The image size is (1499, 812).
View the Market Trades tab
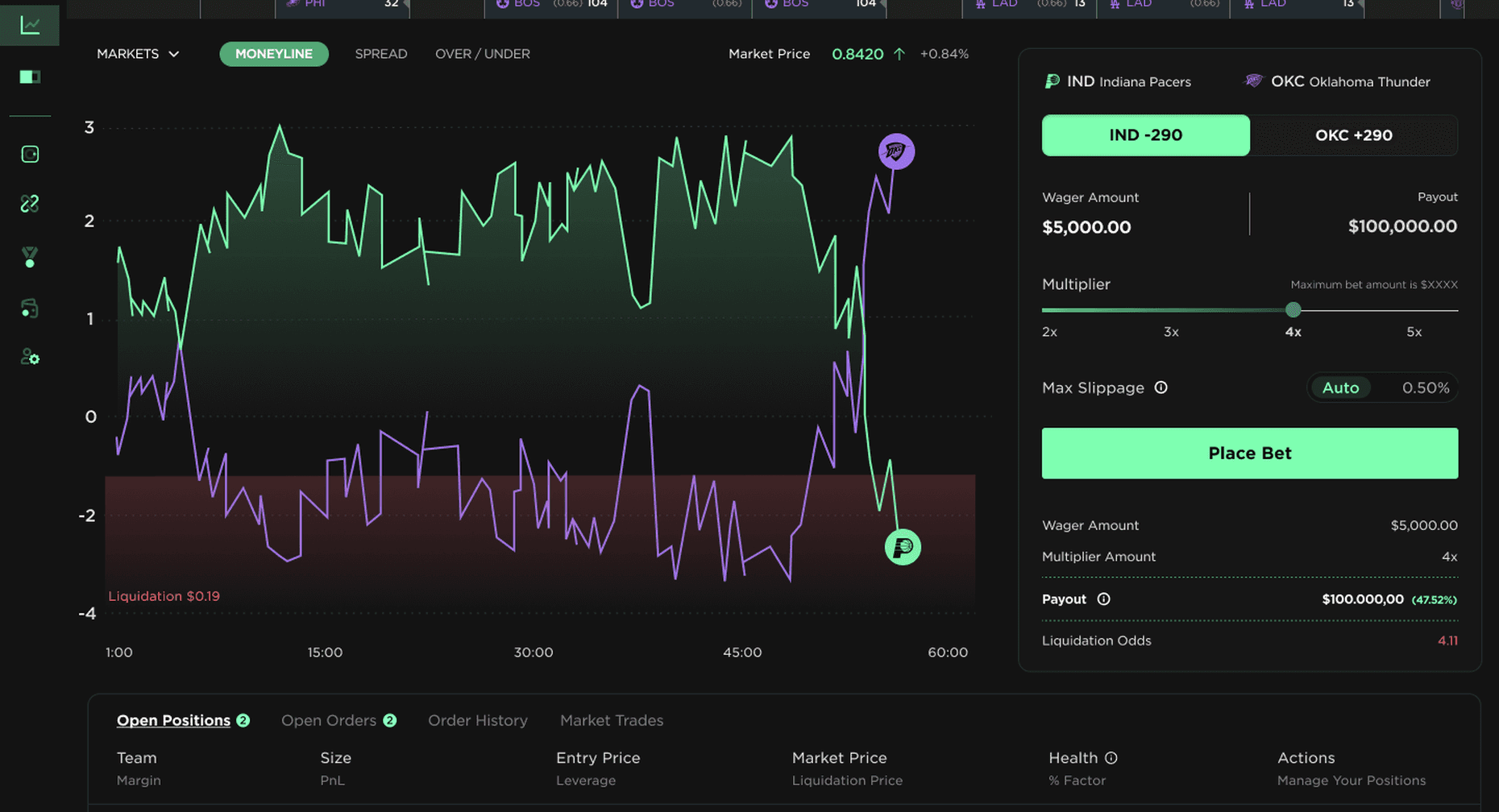[612, 720]
